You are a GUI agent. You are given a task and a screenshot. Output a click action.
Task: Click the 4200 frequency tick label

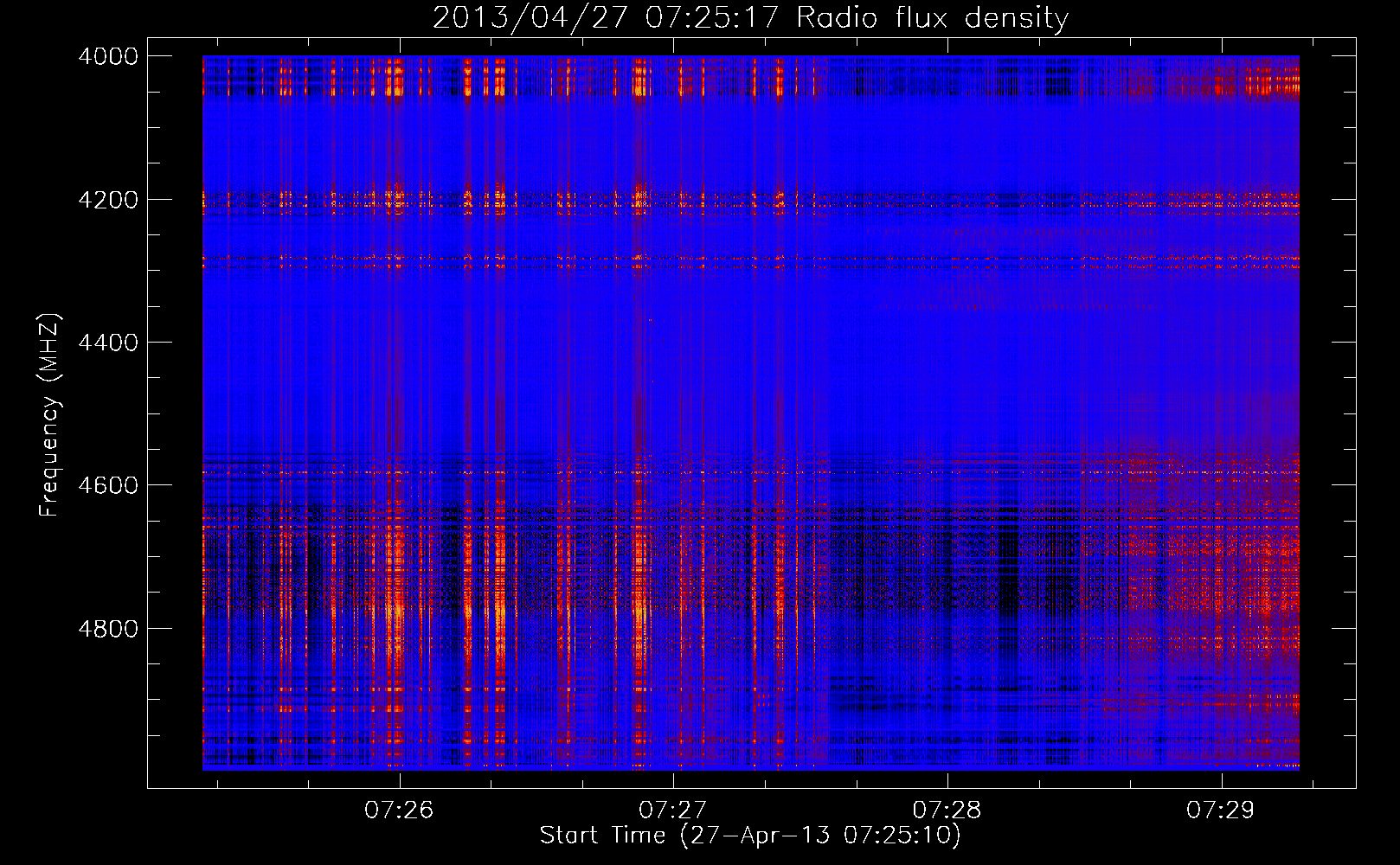[x=108, y=200]
